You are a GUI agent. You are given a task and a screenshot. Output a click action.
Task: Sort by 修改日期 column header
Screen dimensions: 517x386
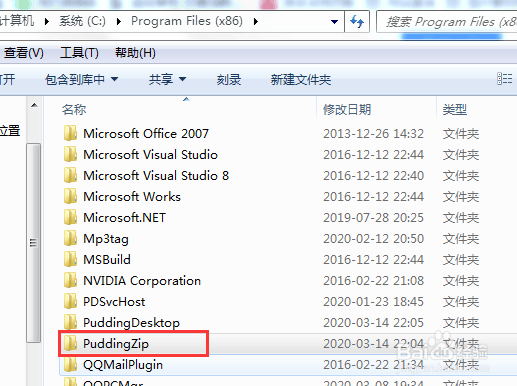click(347, 109)
